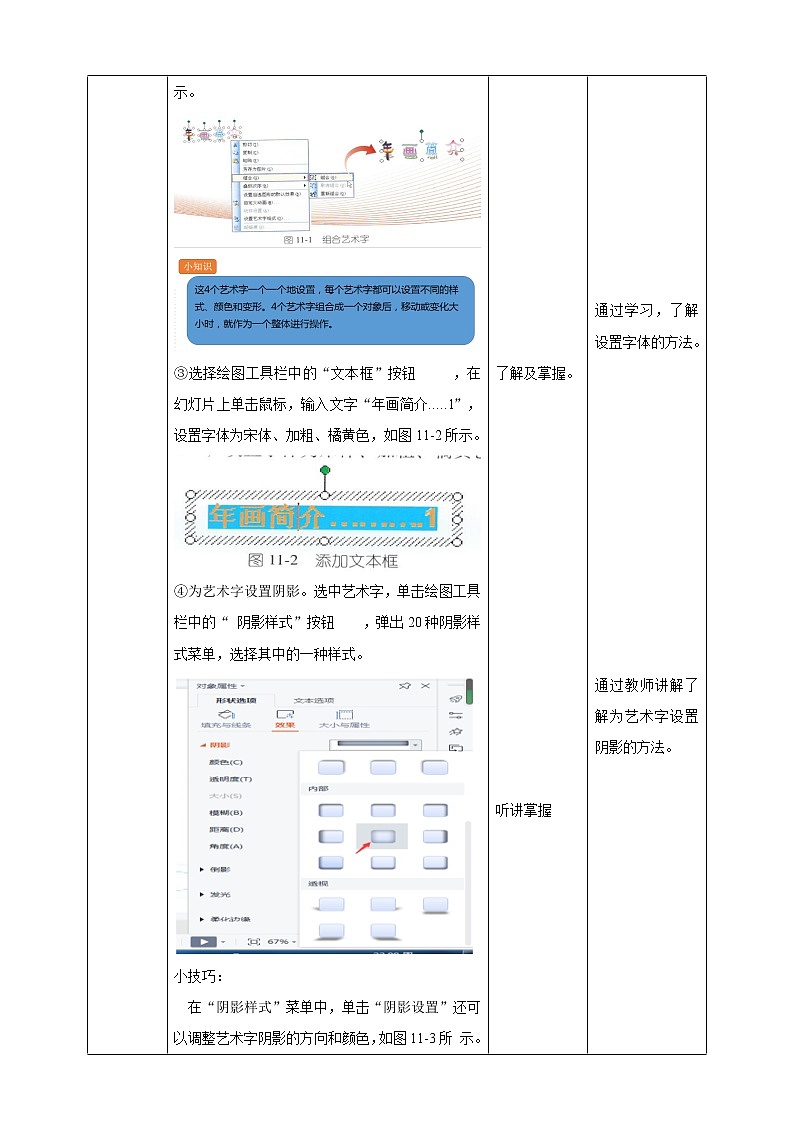Click the 距离(D) shadow option
Image resolution: width=794 pixels, height=1123 pixels.
pyautogui.click(x=226, y=829)
